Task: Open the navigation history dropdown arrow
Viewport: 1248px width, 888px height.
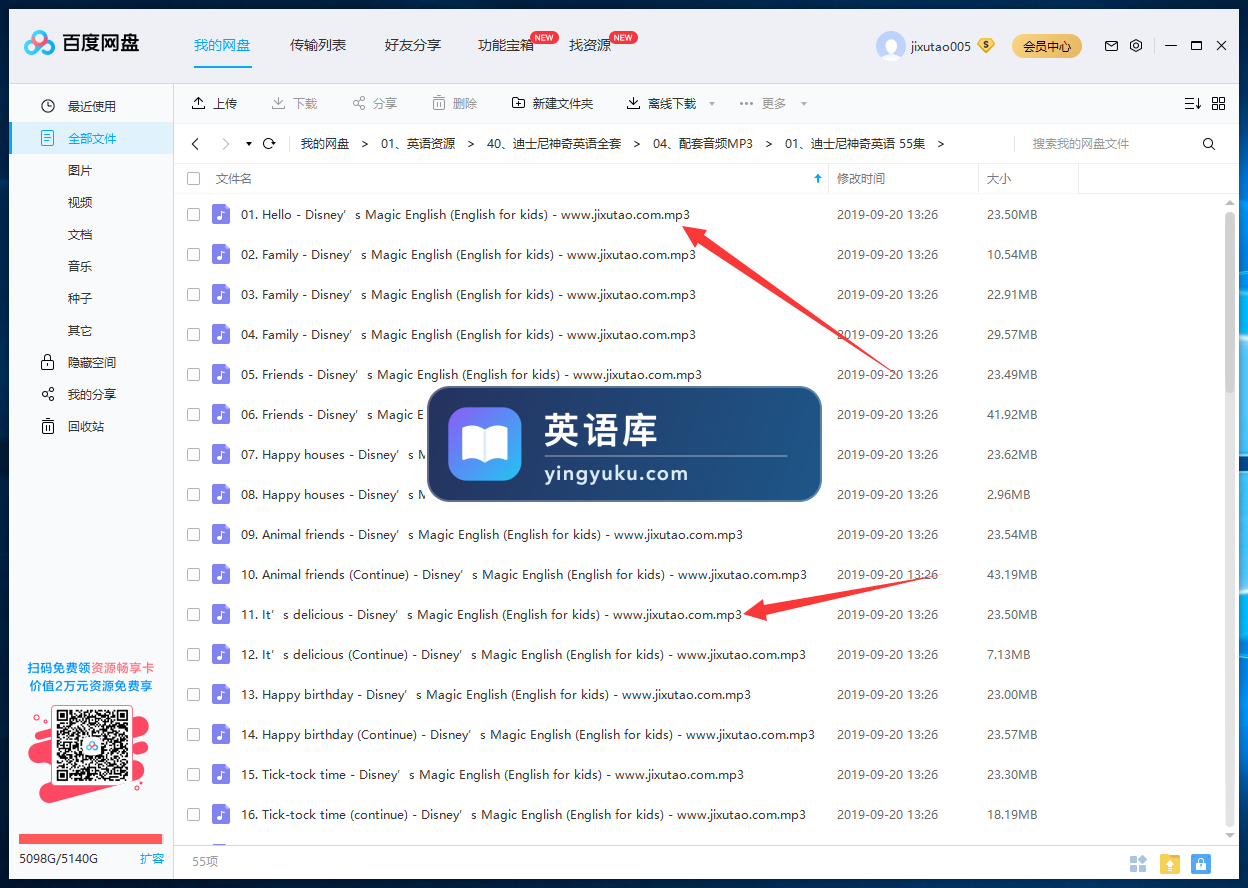Action: 248,144
